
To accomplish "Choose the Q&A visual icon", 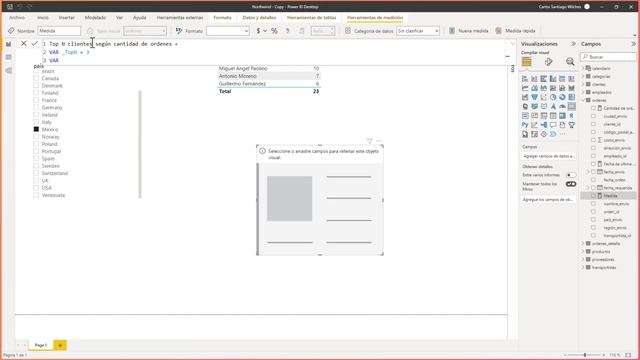I will coord(553,125).
